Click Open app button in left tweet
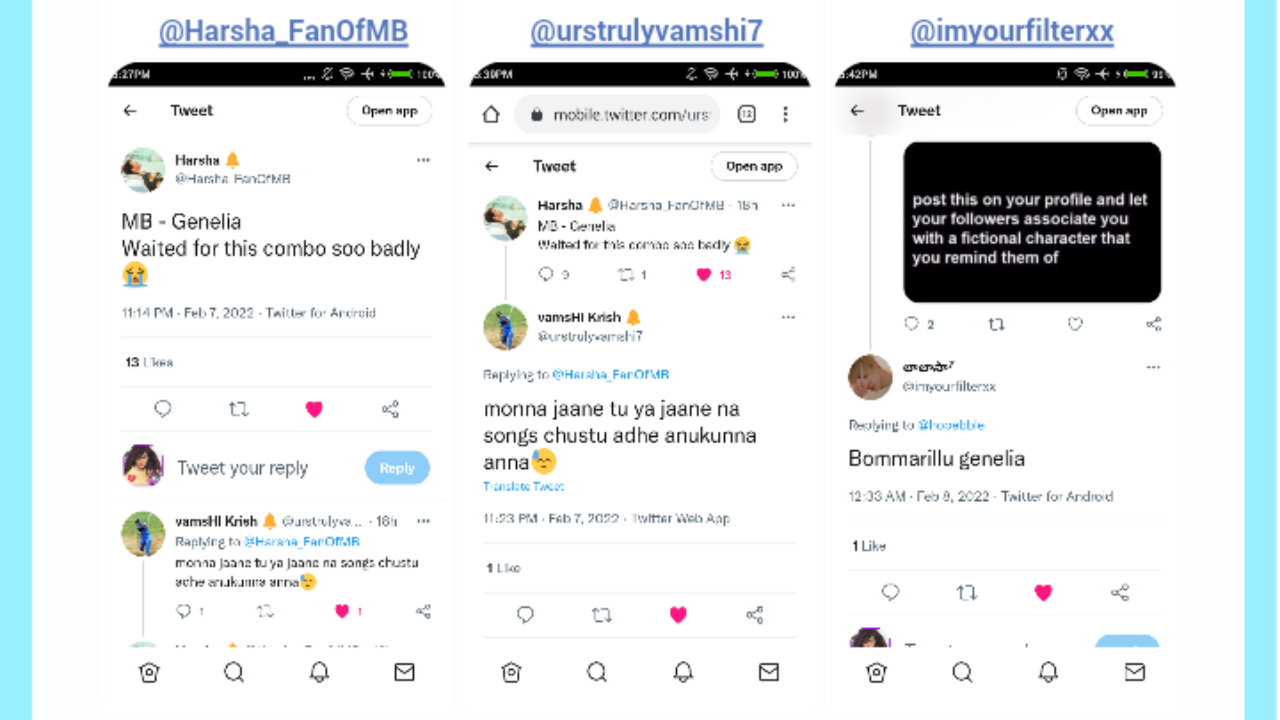This screenshot has height=720, width=1280. pos(389,111)
